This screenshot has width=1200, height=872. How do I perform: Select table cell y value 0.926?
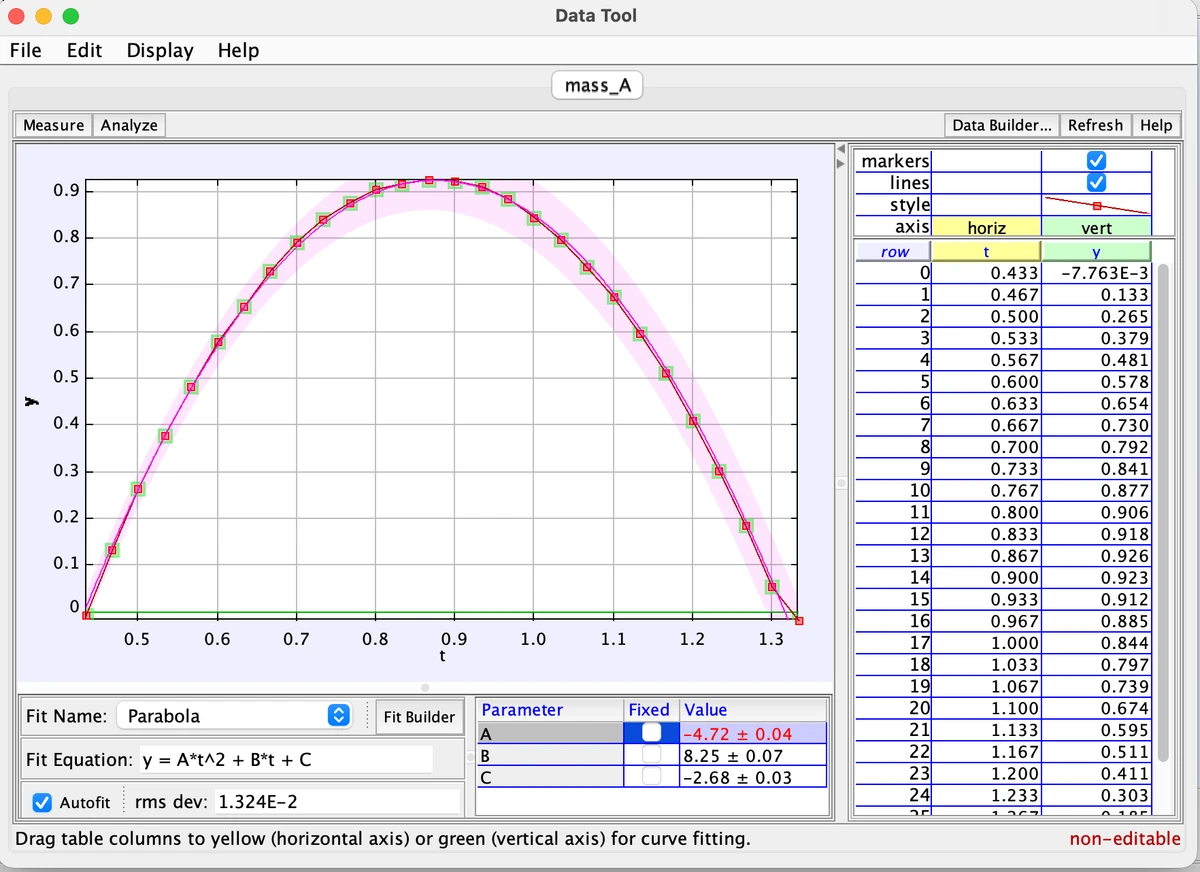[1096, 555]
